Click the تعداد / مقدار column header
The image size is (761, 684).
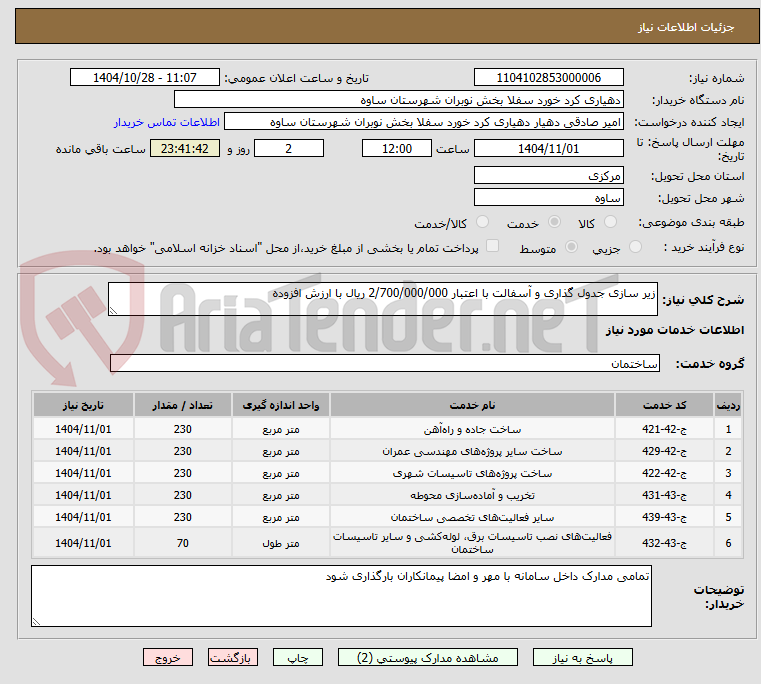182,405
